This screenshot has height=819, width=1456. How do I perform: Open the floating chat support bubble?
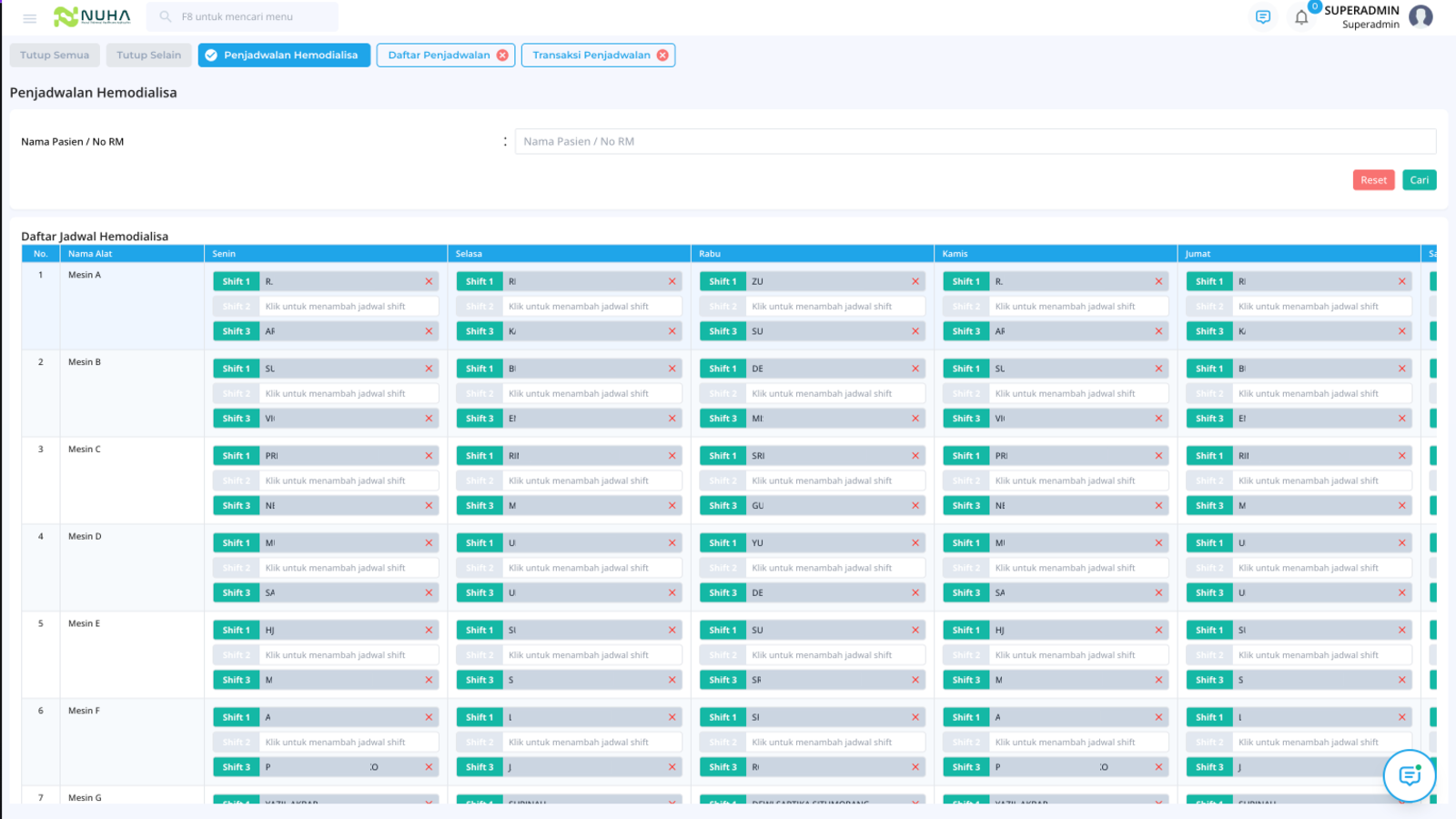point(1410,775)
